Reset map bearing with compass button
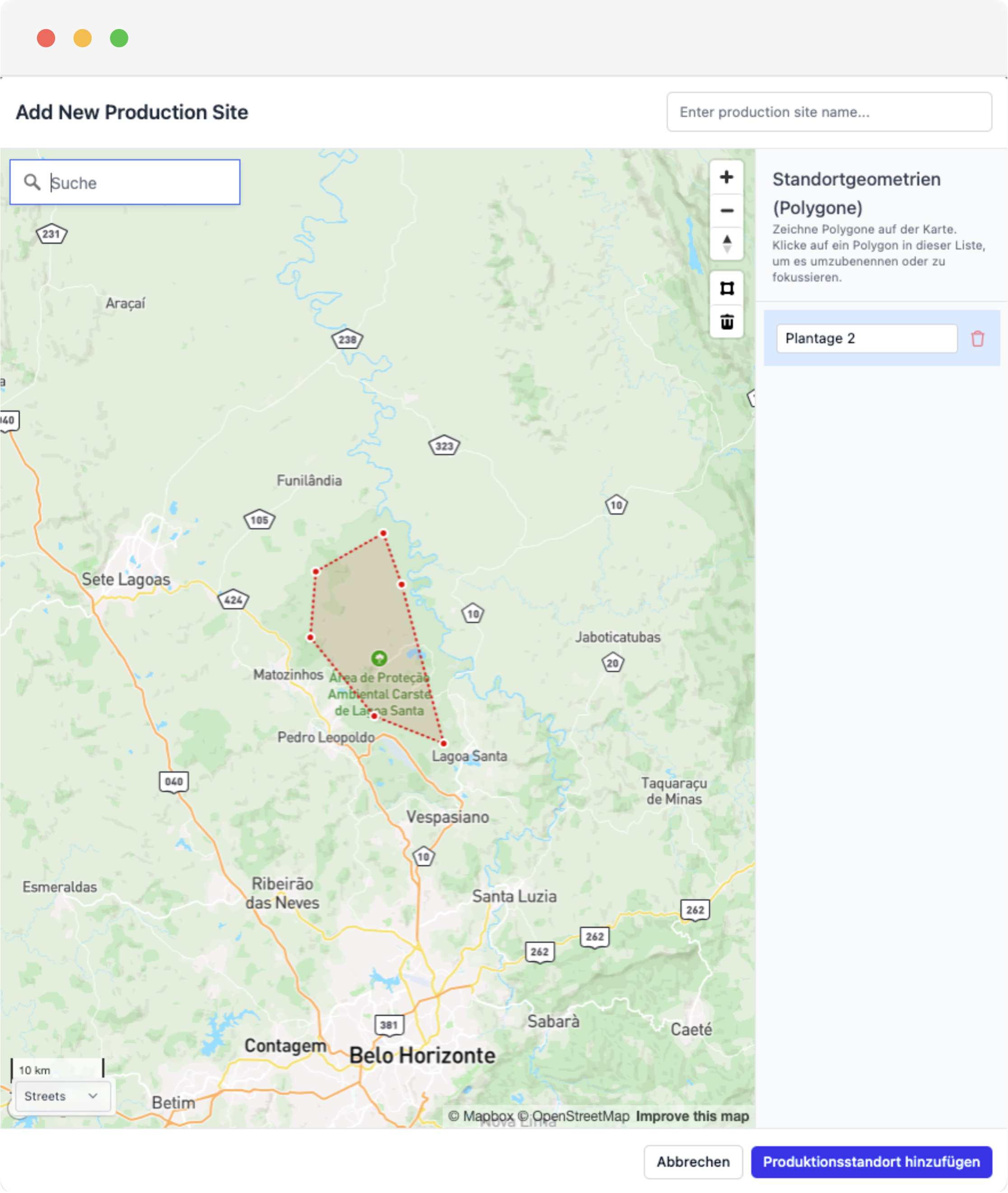The height and width of the screenshot is (1193, 1008). pos(726,243)
